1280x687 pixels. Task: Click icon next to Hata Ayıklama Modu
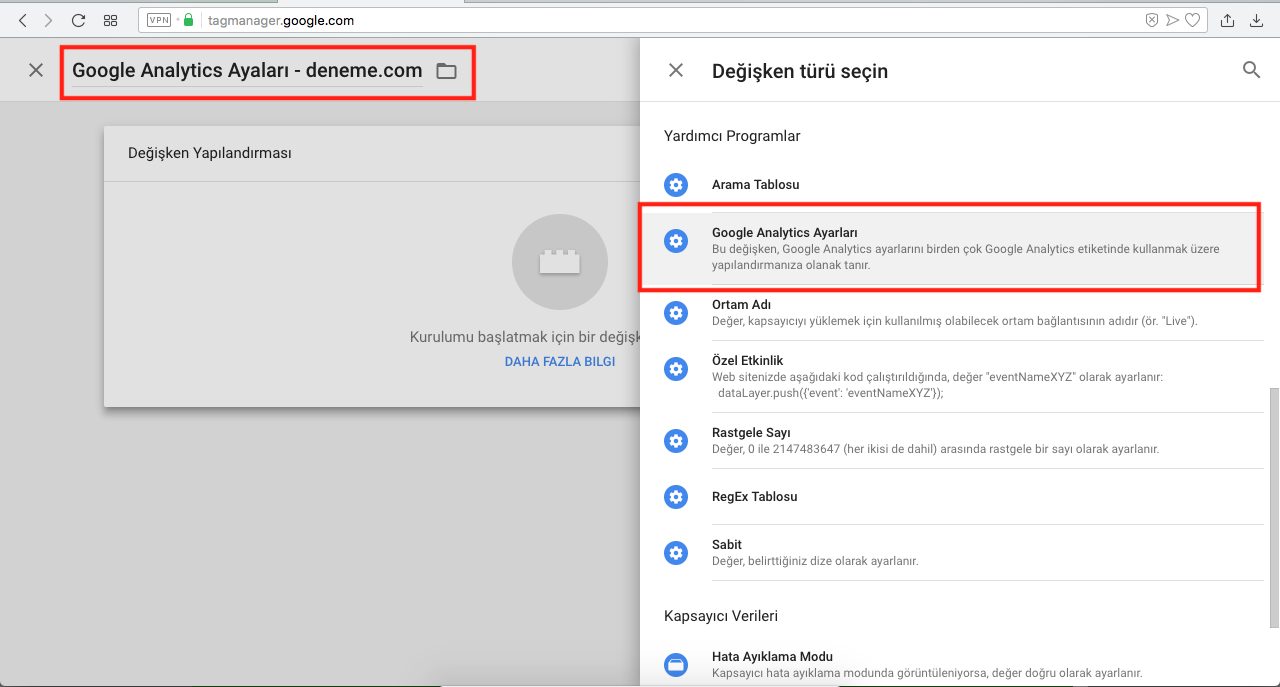pos(676,665)
